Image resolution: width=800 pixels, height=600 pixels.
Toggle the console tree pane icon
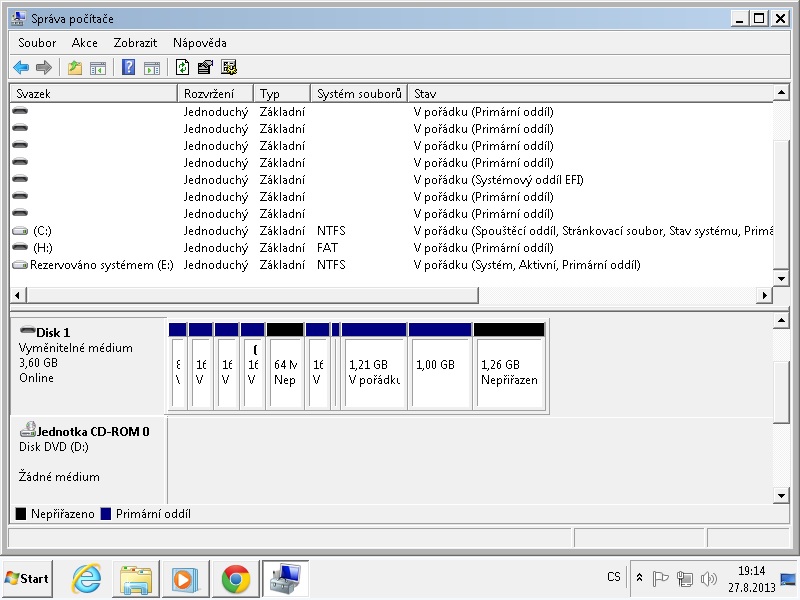[98, 68]
